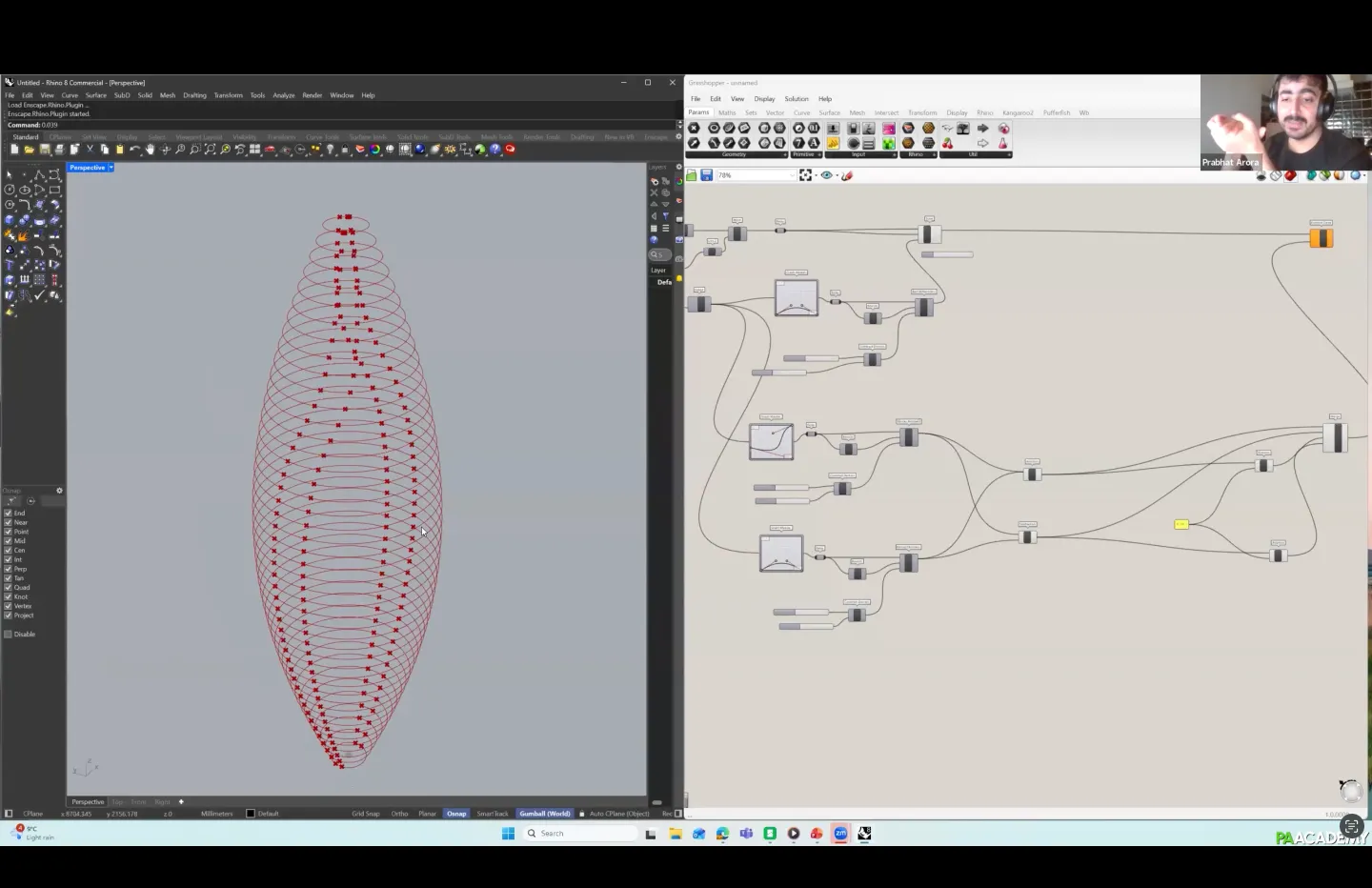The height and width of the screenshot is (888, 1372).
Task: Toggle the Mid osnap checkbox
Action: click(x=9, y=541)
